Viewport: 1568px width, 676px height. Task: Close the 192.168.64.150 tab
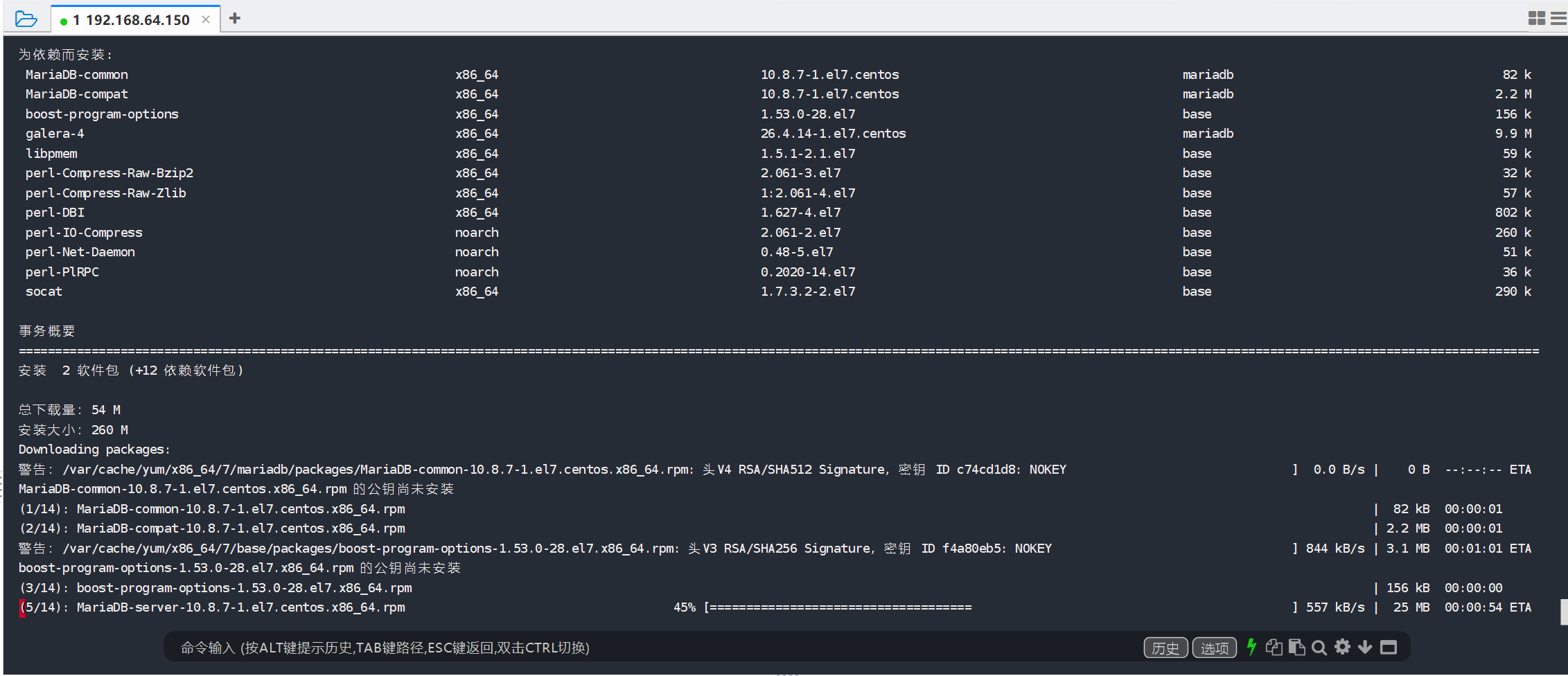(x=206, y=19)
